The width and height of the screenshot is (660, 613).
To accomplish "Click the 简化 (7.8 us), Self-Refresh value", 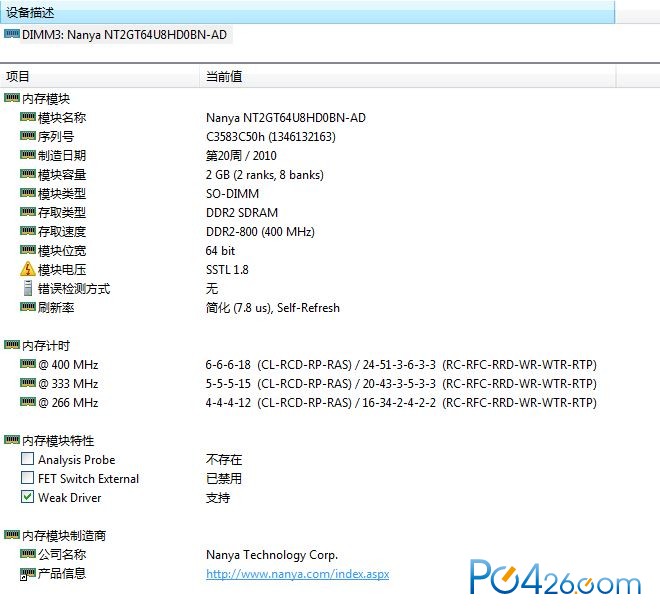I will 273,308.
